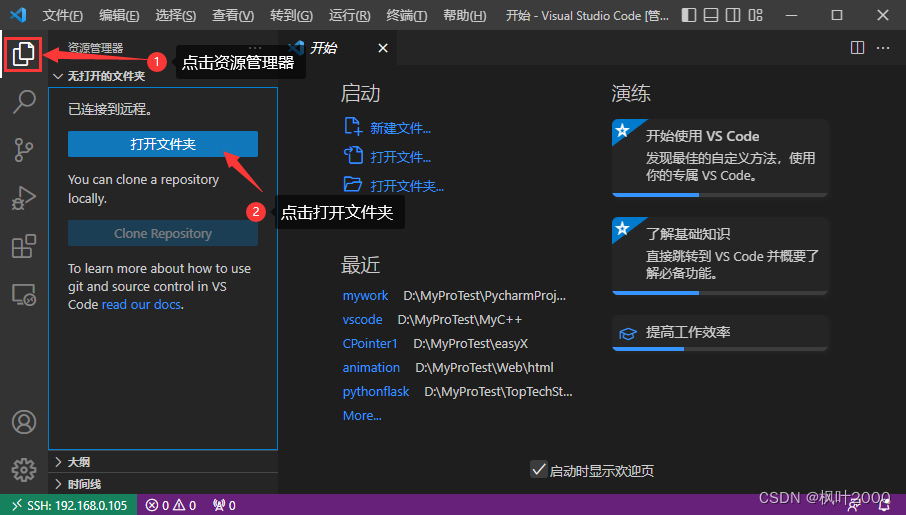
Task: Open the 文件(F) menu
Action: coord(62,16)
